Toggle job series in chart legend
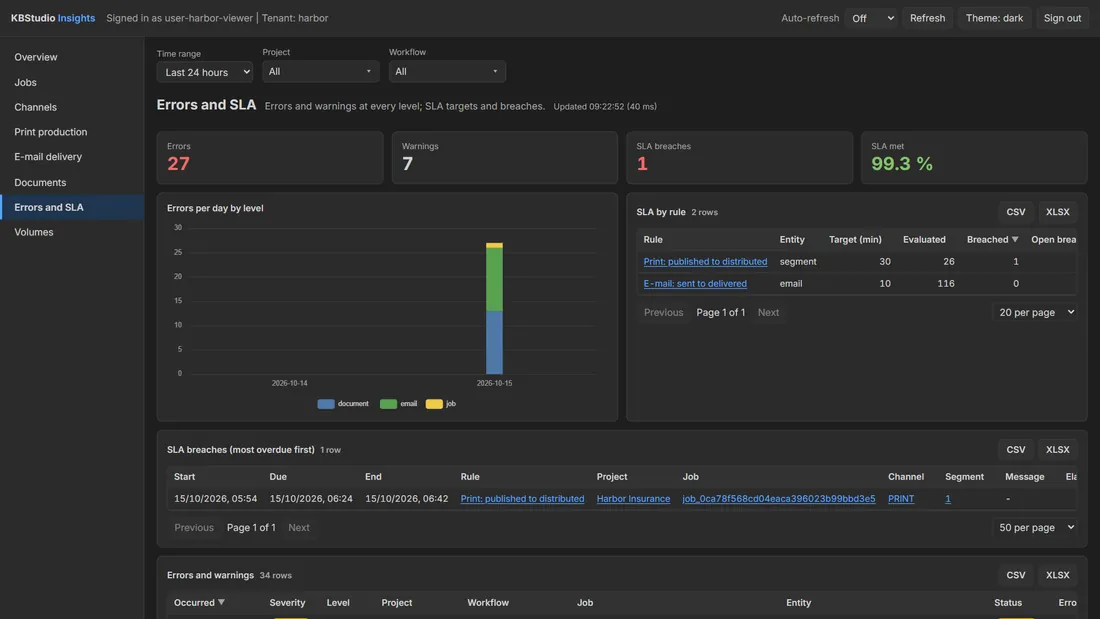Viewport: 1100px width, 619px height. pyautogui.click(x=441, y=404)
